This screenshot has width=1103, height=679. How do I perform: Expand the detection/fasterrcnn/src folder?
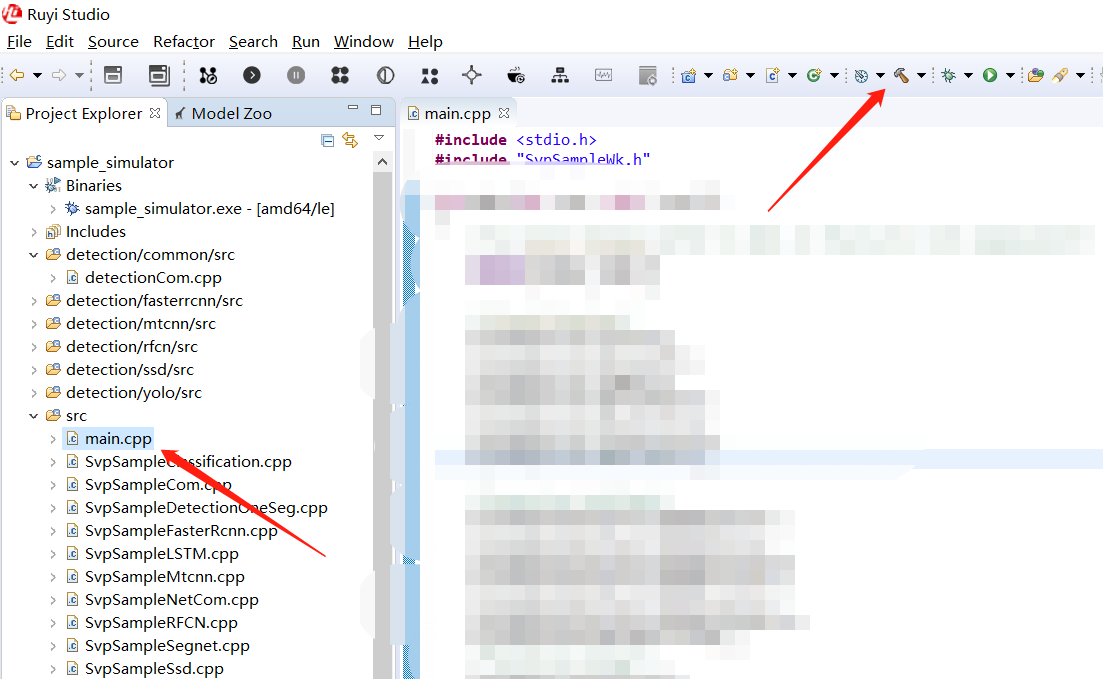coord(33,300)
